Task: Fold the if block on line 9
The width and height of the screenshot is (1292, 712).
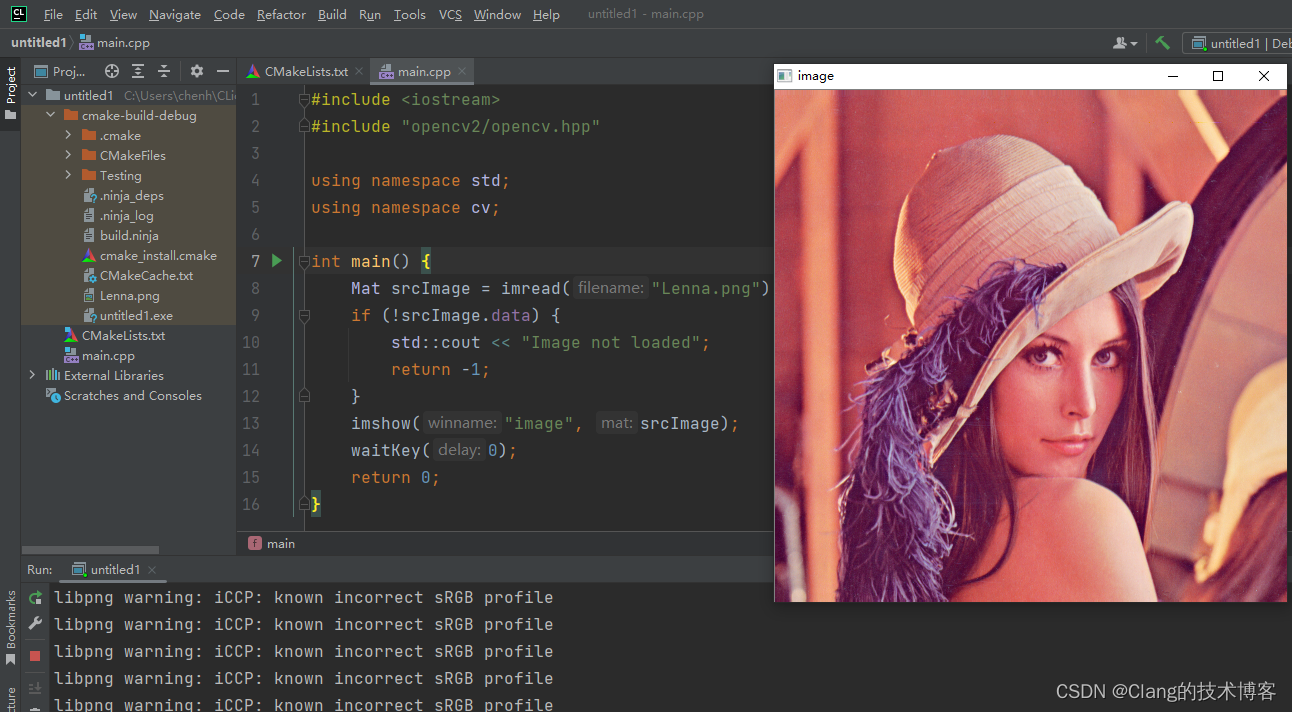Action: point(304,315)
